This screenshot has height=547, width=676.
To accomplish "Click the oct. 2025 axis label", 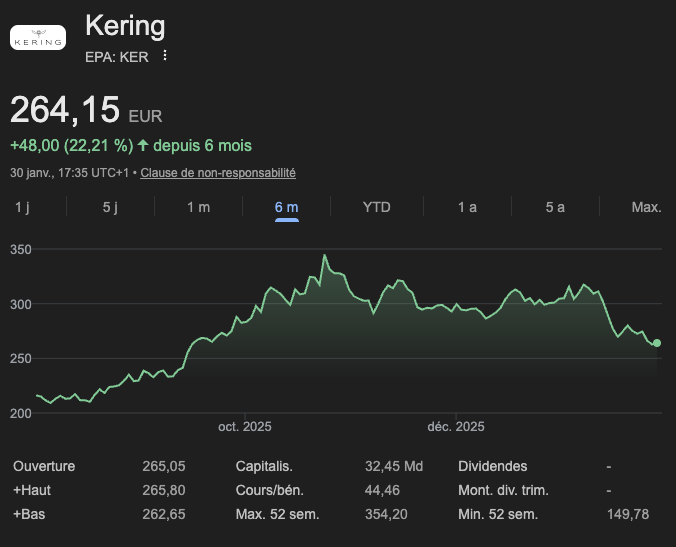I will click(245, 427).
